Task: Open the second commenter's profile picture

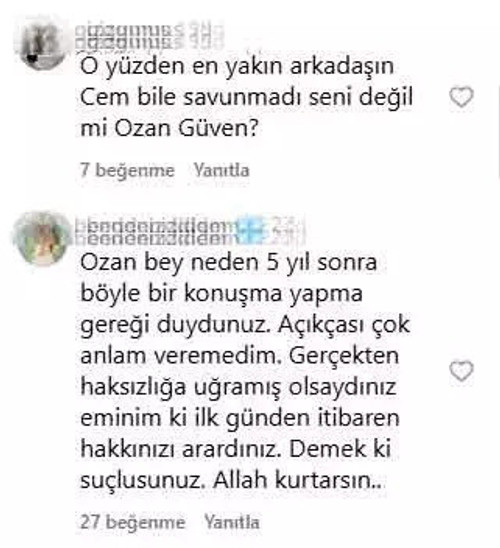Action: coord(41,238)
